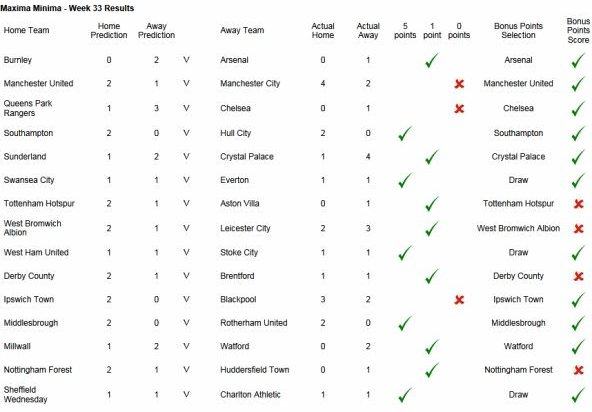Click the 0 points red cross for Ipswich Town
Image resolution: width=592 pixels, height=412 pixels.
click(459, 300)
